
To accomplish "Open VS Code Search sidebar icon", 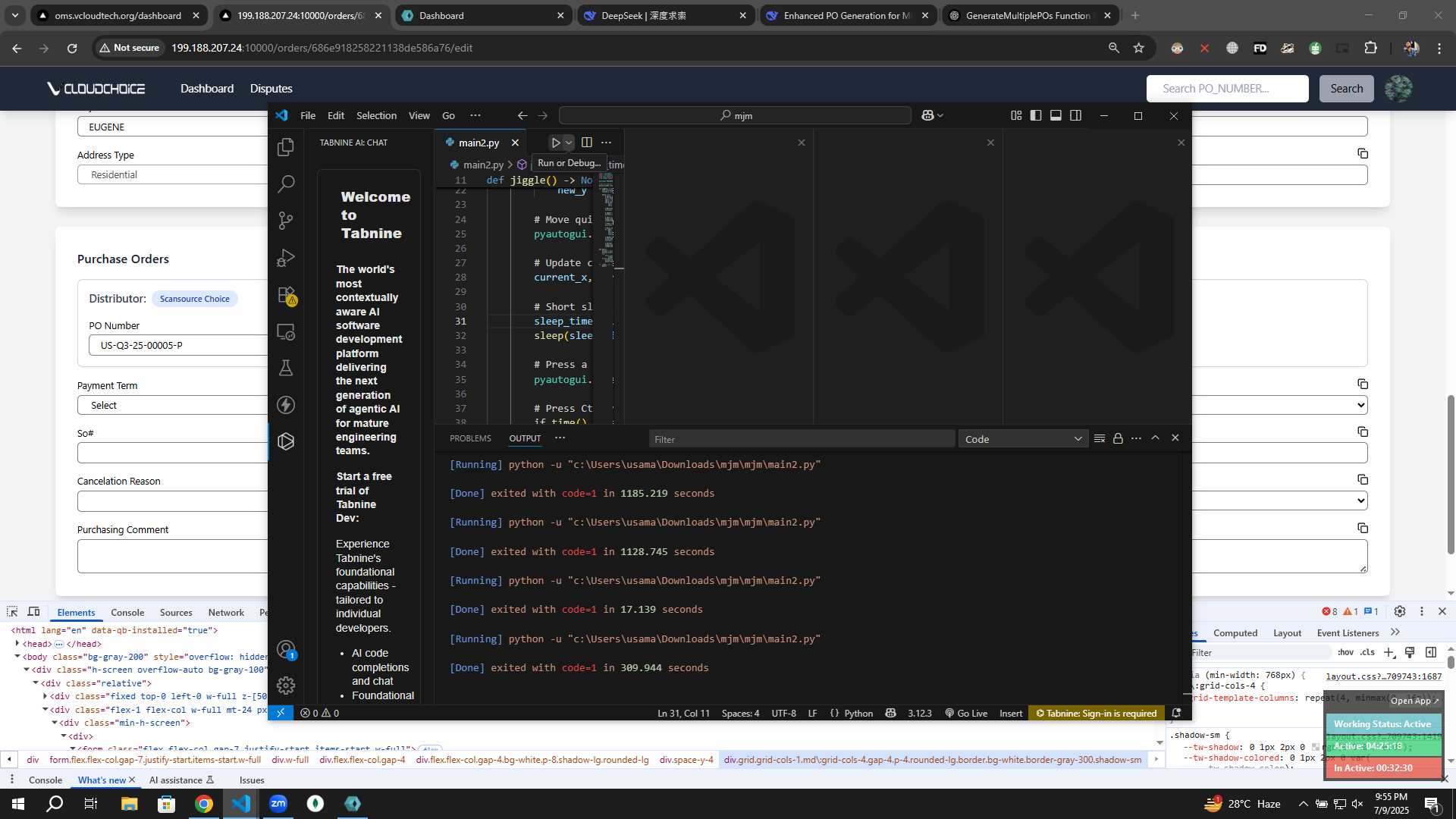I will tap(286, 184).
